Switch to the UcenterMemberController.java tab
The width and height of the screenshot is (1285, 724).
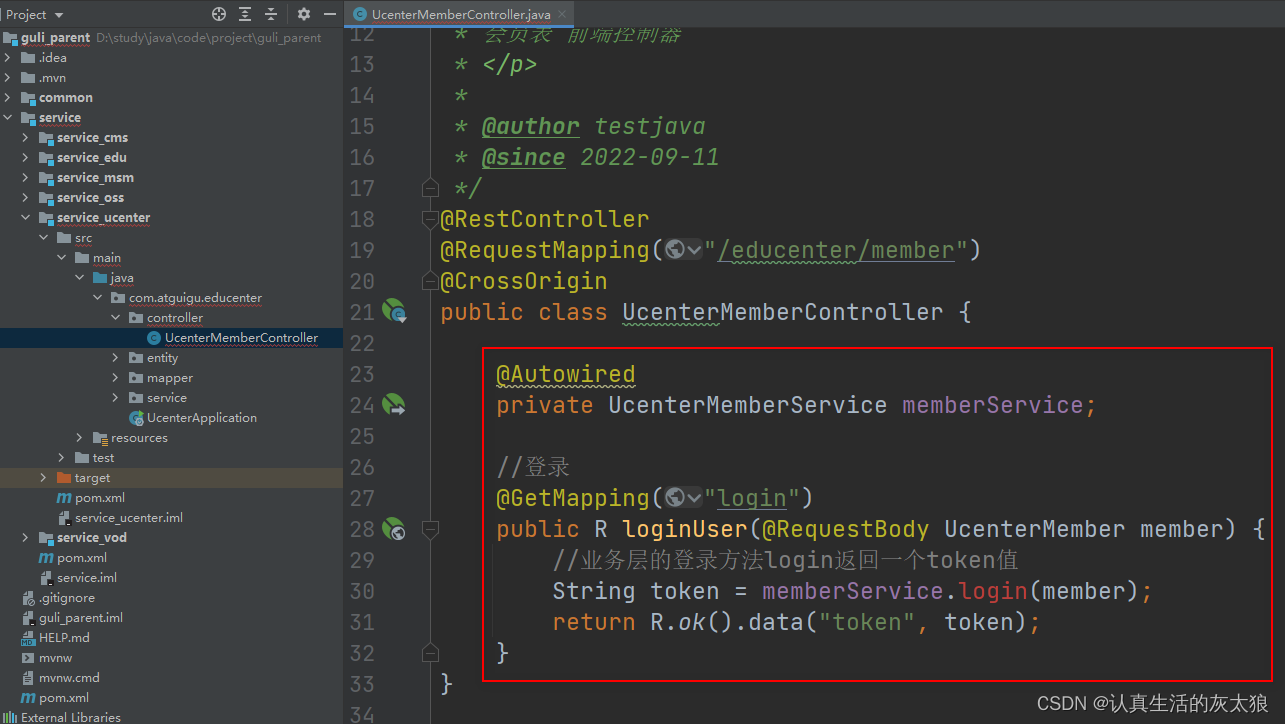(460, 14)
